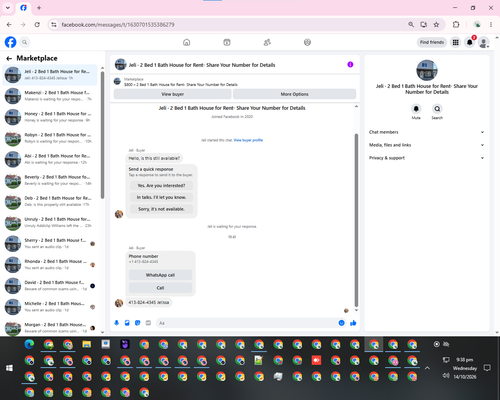Open conversation info purple icon
Viewport: 500px width, 400px height.
tap(350, 64)
